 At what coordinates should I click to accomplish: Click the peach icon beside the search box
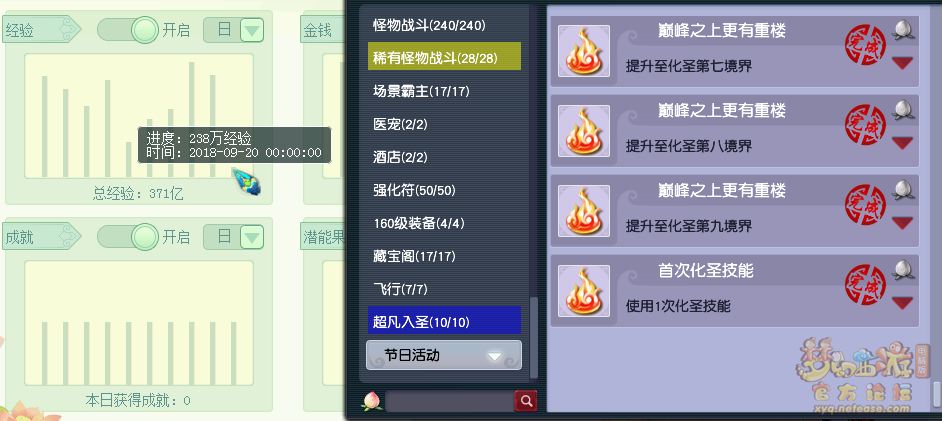tap(371, 401)
